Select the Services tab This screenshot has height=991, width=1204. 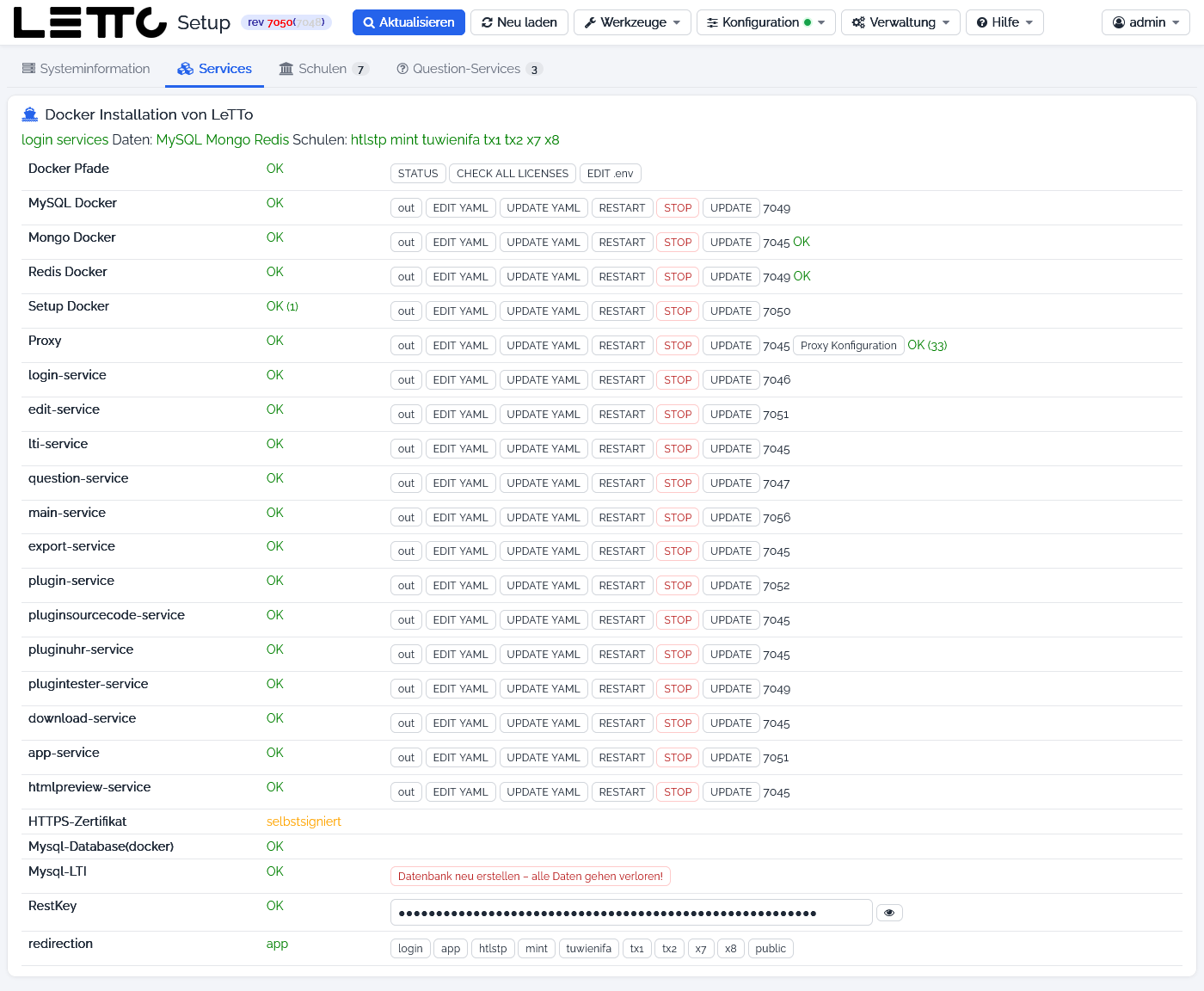pyautogui.click(x=214, y=69)
